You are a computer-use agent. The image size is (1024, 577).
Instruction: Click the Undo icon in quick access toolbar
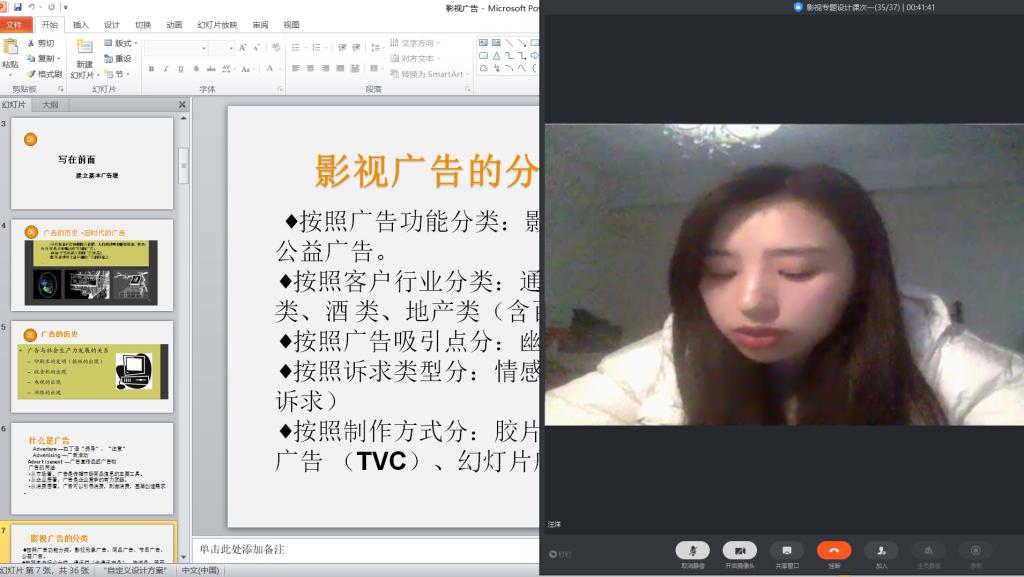[31, 7]
